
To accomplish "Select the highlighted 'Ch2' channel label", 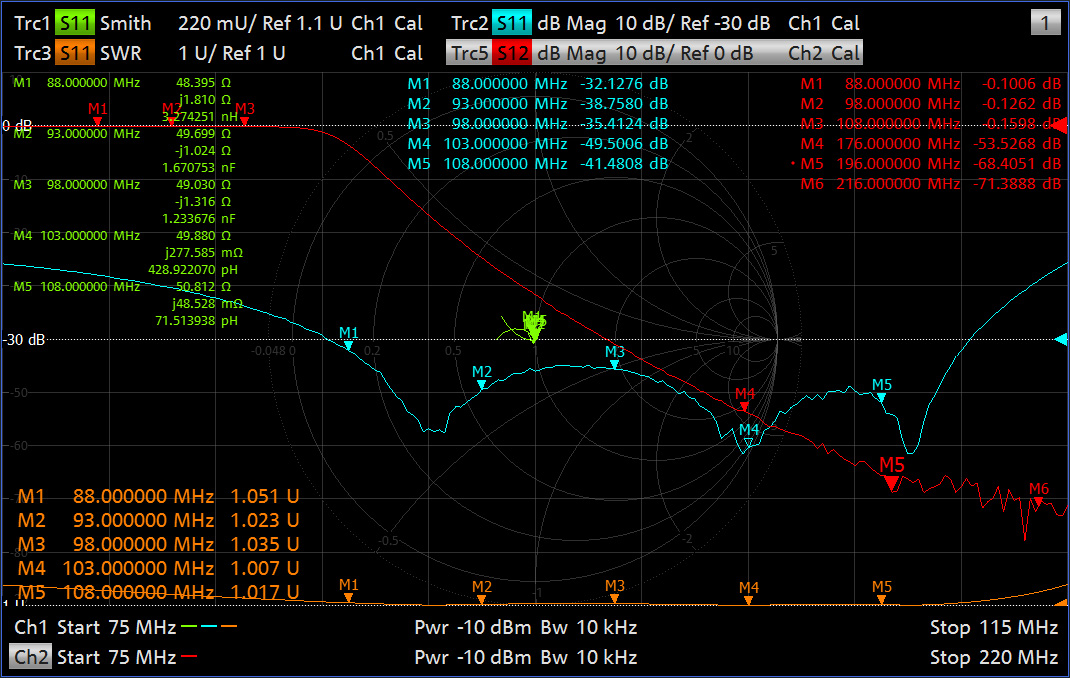I will [31, 657].
